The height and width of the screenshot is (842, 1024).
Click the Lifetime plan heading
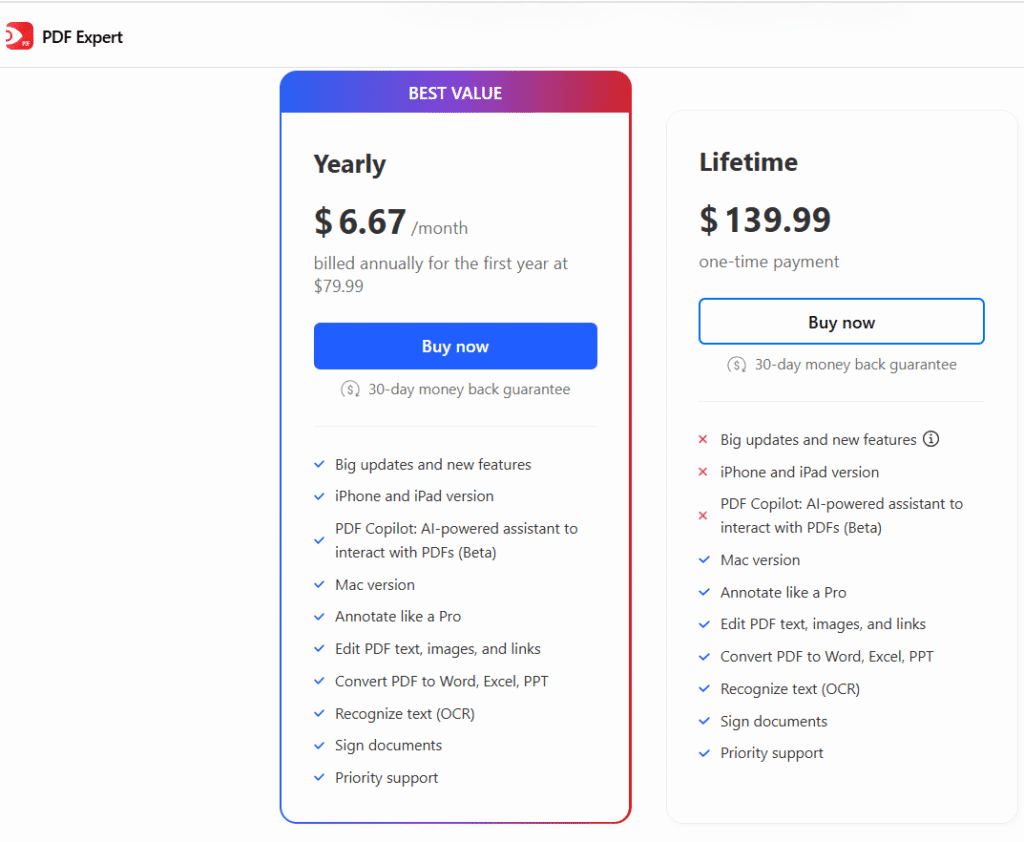748,162
